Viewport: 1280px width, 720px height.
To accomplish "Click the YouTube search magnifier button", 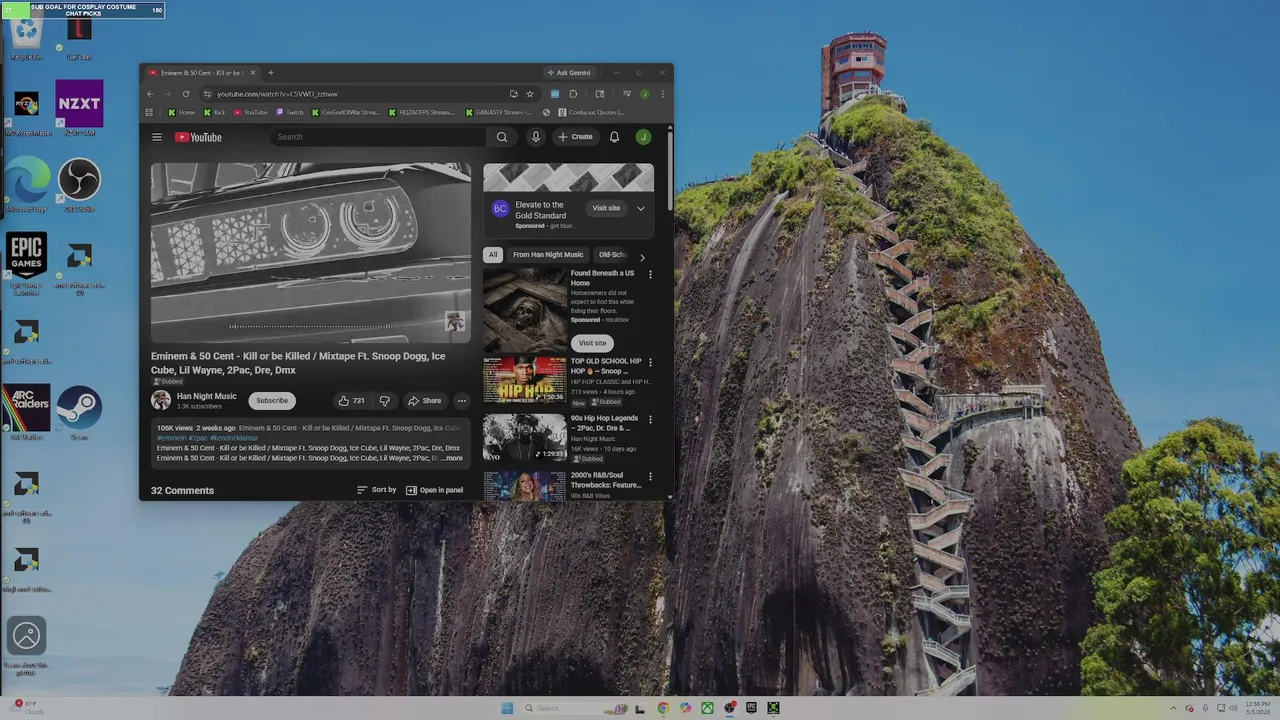I will point(502,137).
